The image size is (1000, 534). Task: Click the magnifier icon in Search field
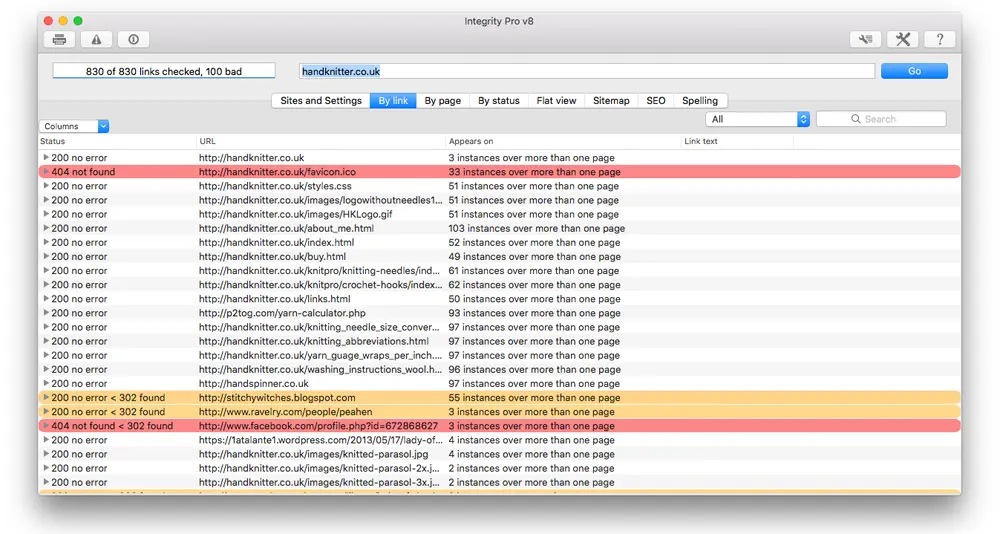coord(856,119)
